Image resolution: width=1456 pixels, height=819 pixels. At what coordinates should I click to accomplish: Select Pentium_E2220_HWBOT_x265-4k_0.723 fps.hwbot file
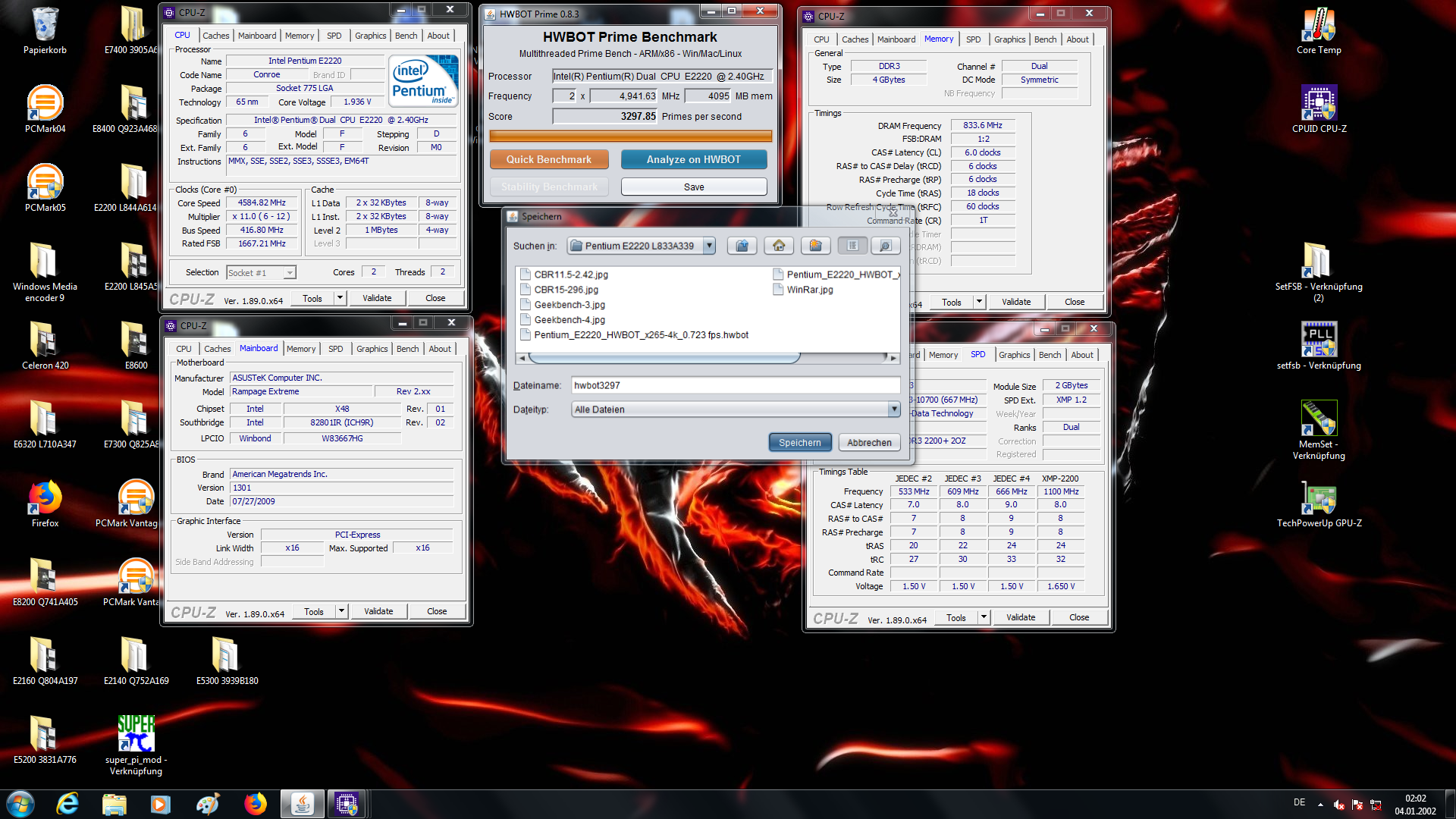[x=635, y=335]
